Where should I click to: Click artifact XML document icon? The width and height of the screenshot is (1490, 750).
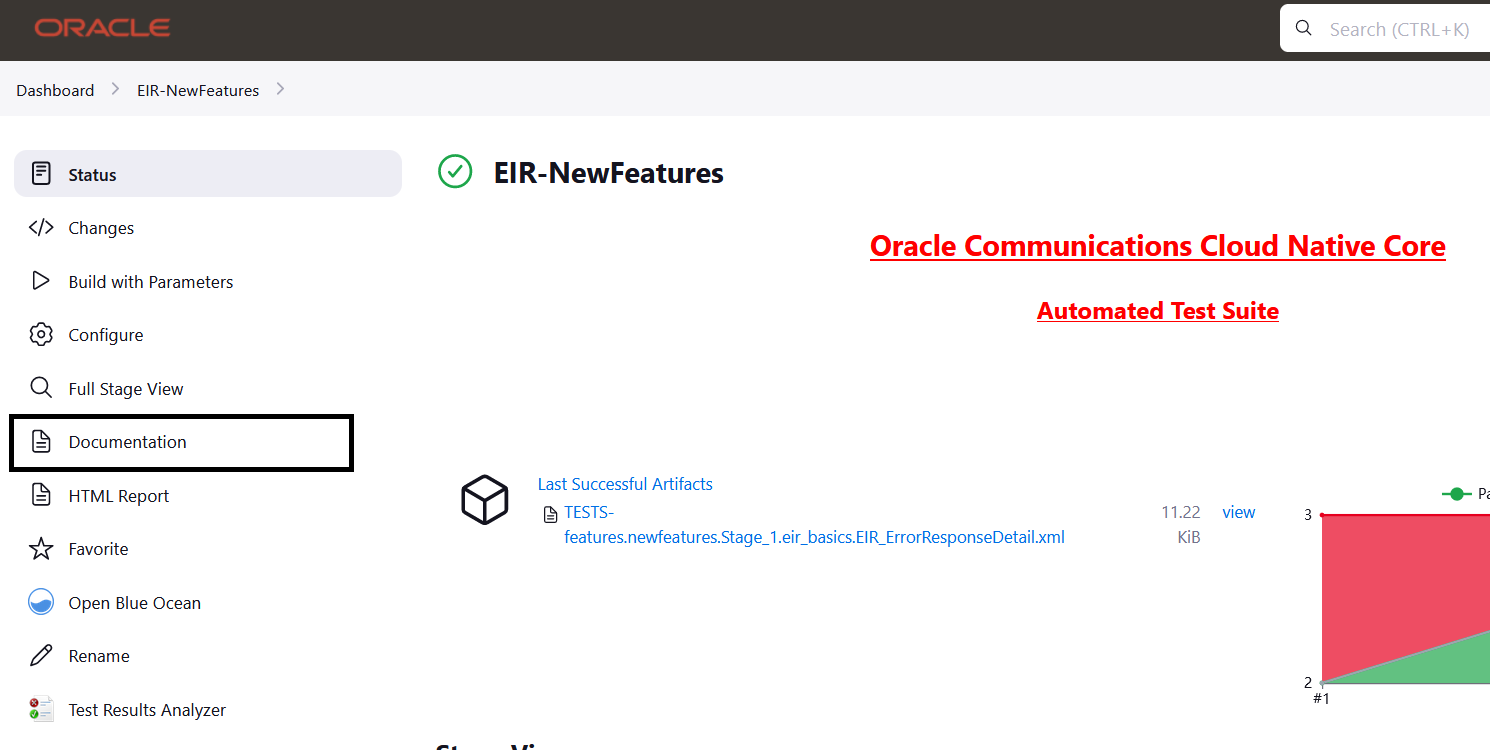click(x=550, y=515)
